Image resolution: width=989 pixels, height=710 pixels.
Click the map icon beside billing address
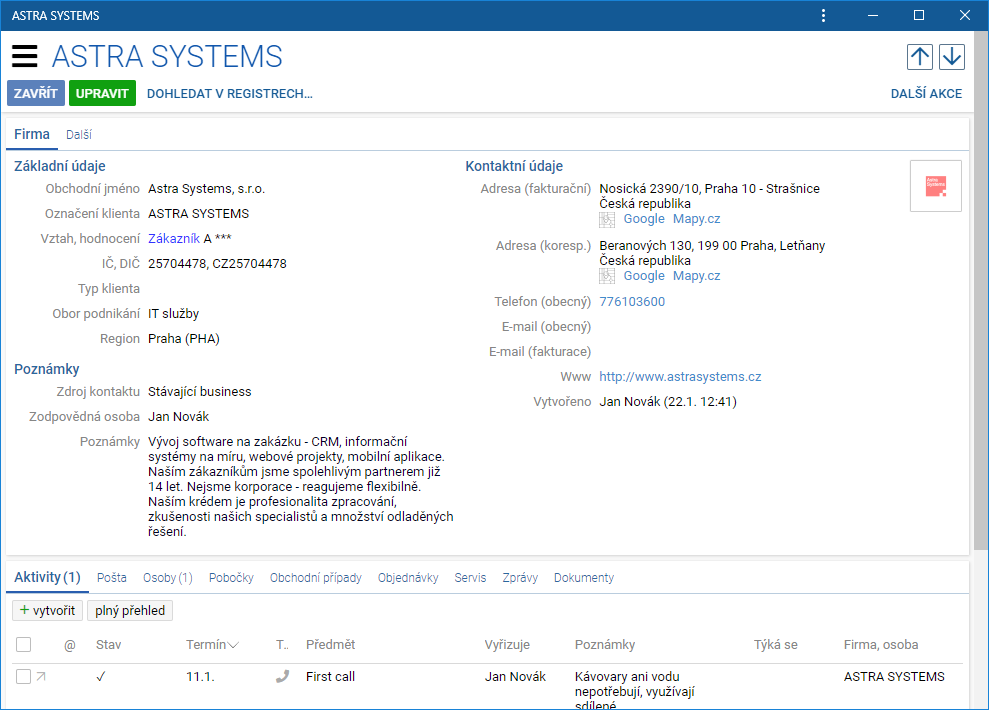pyautogui.click(x=607, y=219)
